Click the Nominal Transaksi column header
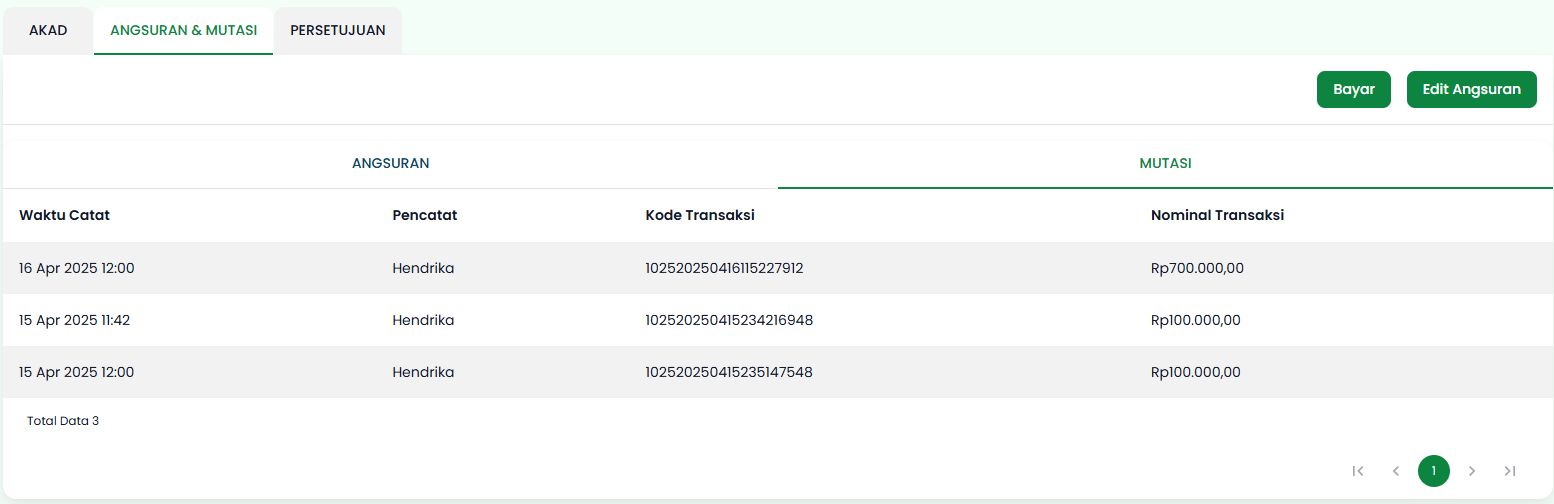This screenshot has width=1554, height=504. click(x=1217, y=215)
